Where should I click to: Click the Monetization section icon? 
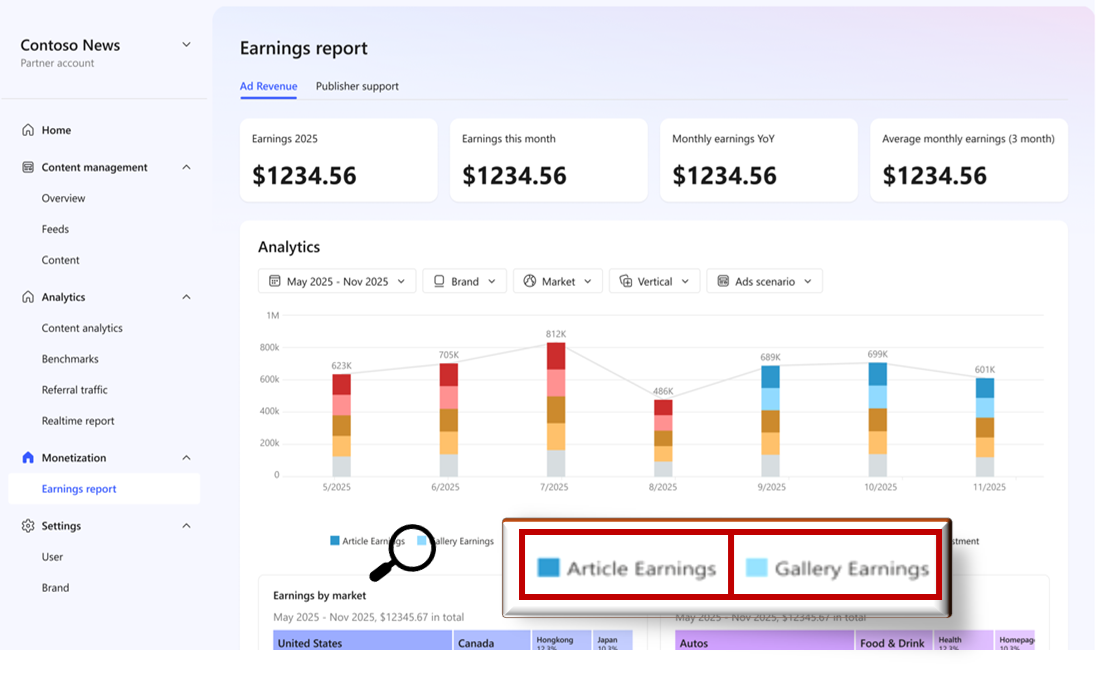pyautogui.click(x=28, y=458)
